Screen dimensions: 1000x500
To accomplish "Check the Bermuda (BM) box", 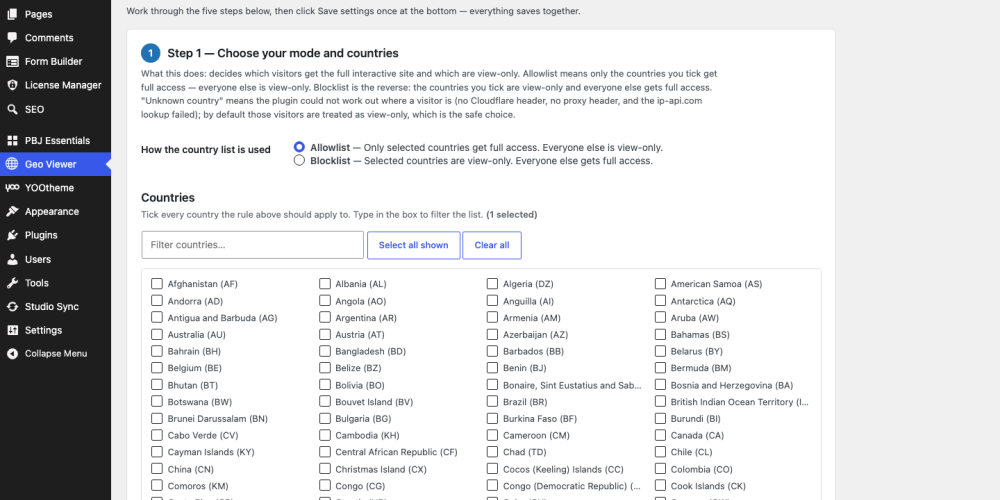I will (x=660, y=368).
